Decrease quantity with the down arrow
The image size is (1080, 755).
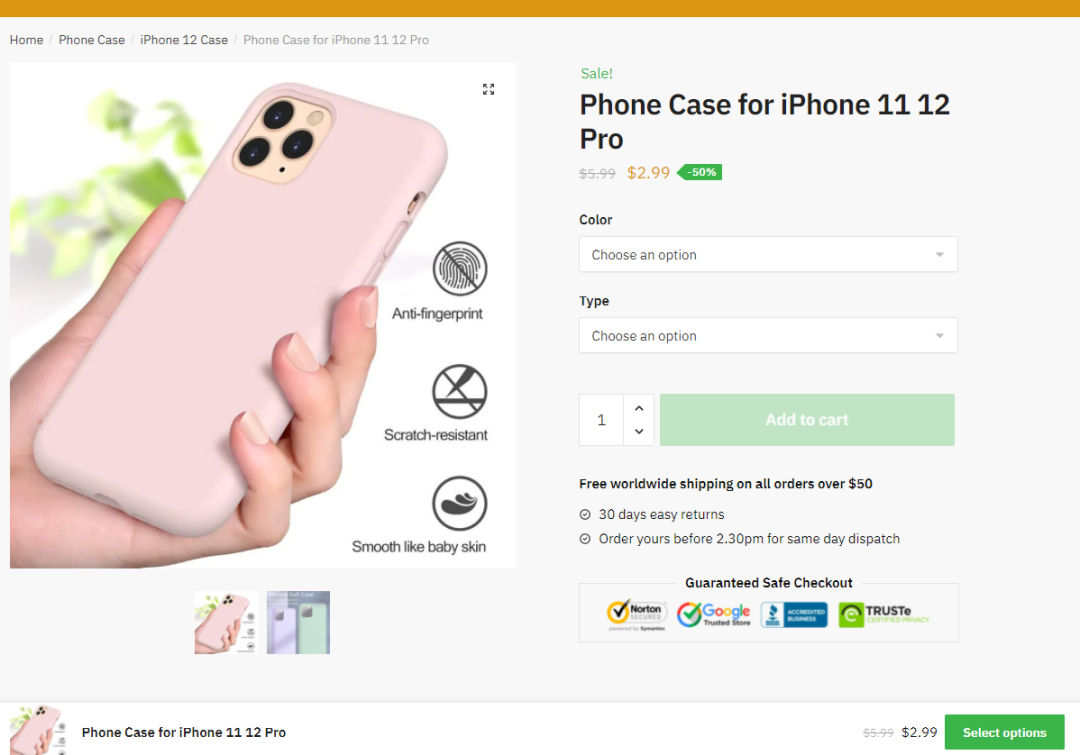click(639, 432)
